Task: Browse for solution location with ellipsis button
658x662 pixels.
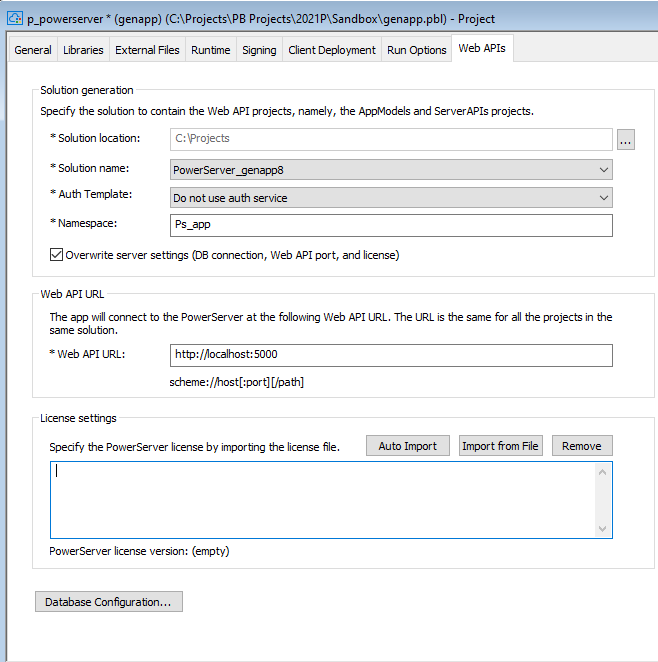Action: [x=626, y=139]
